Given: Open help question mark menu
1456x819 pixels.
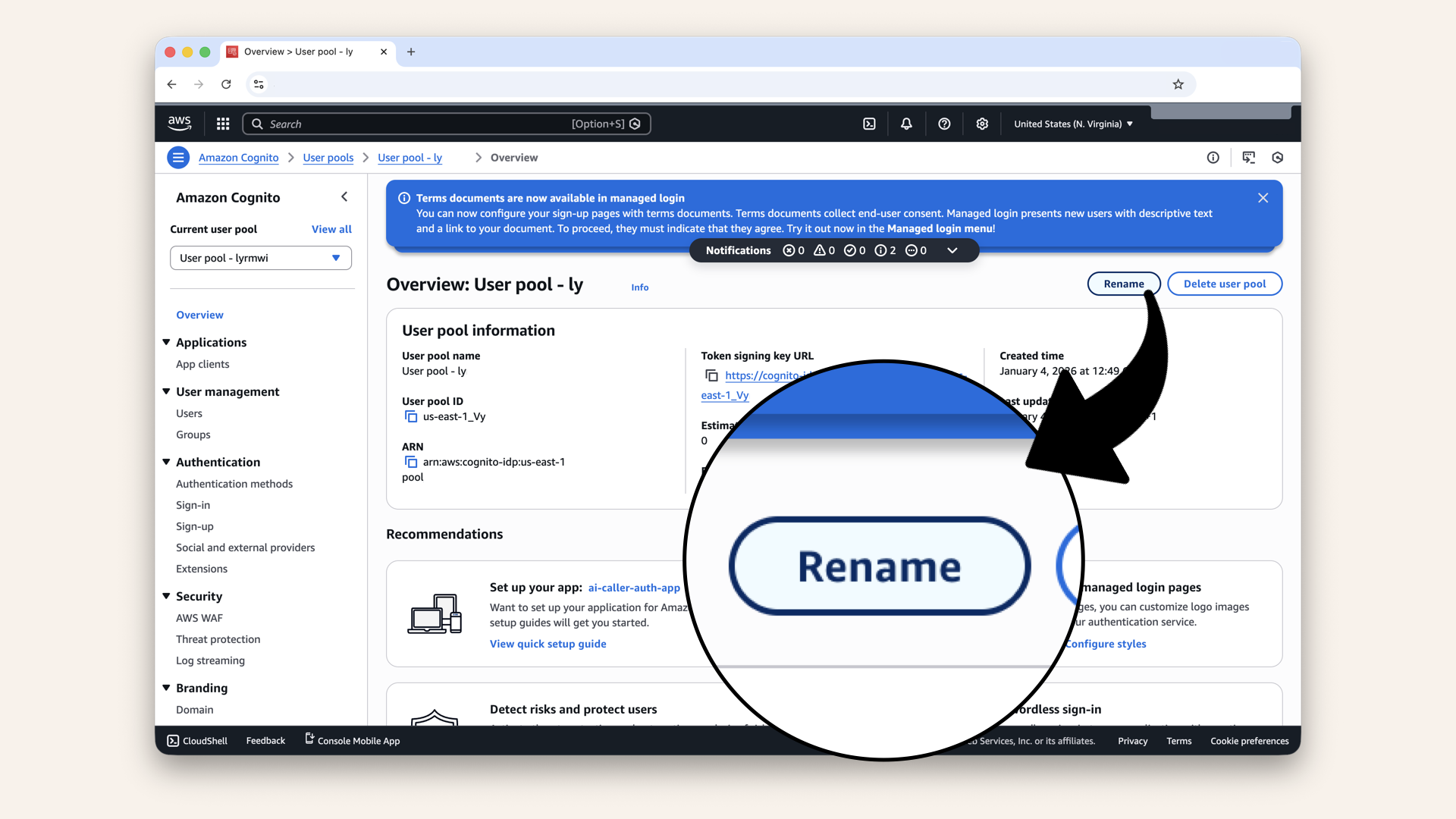Looking at the screenshot, I should [944, 124].
